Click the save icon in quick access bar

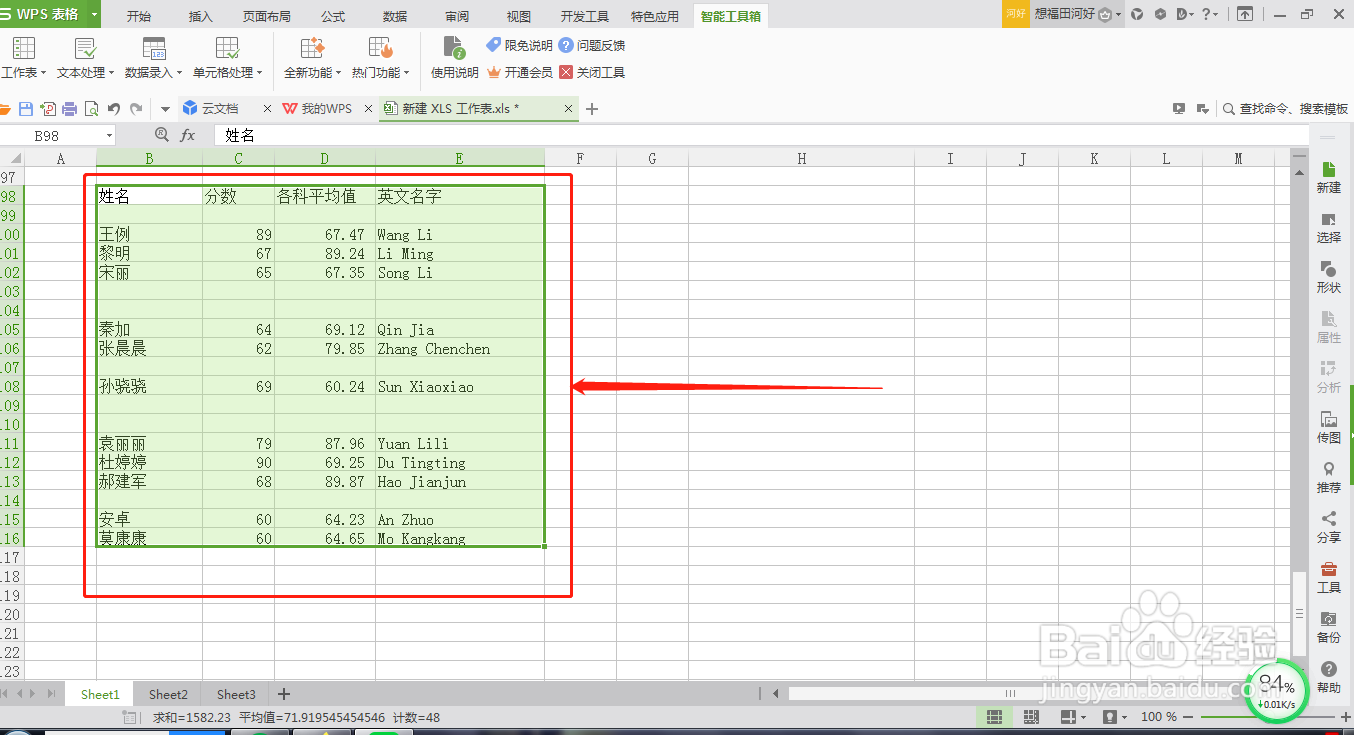26,109
